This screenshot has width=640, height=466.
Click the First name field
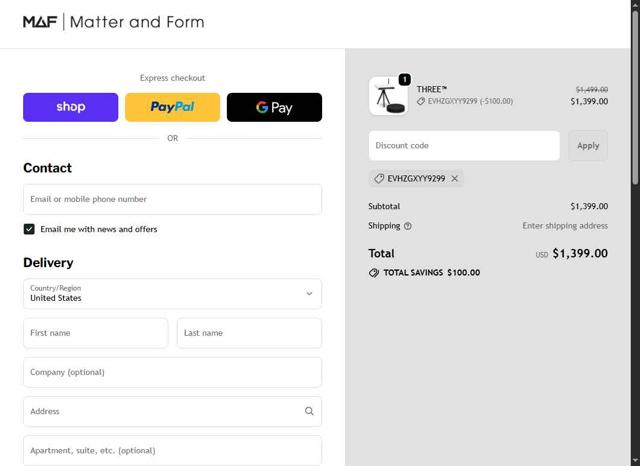[x=95, y=333]
